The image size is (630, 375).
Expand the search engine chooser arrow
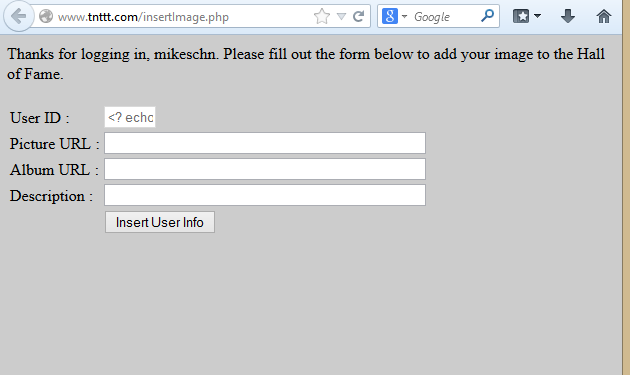404,16
